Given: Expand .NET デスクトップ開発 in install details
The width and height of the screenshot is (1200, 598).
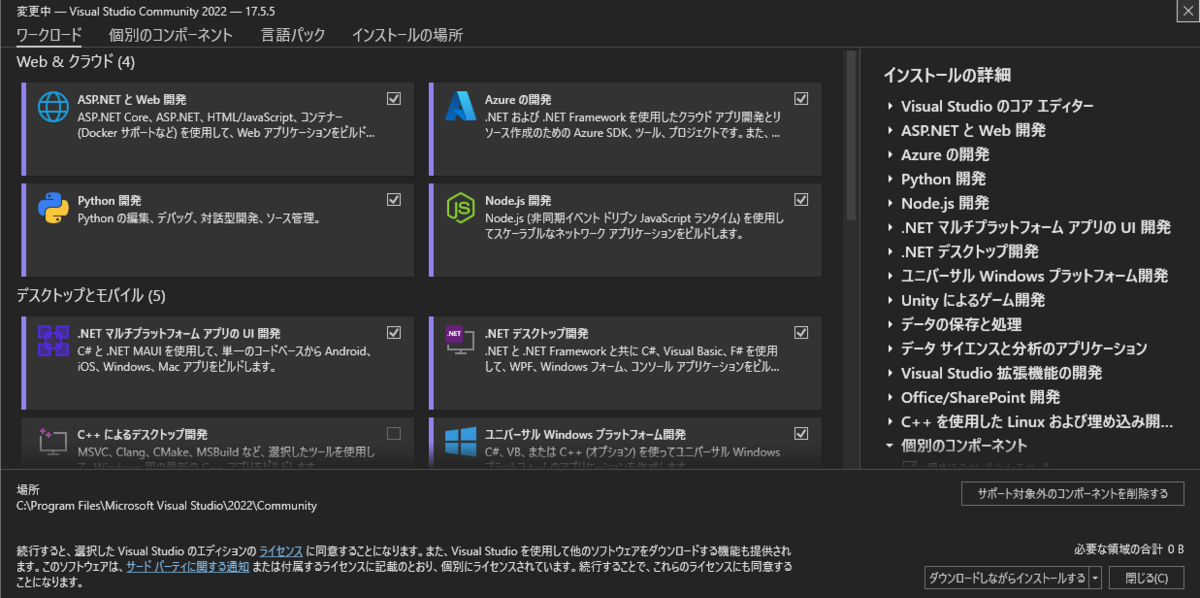Looking at the screenshot, I should [889, 251].
